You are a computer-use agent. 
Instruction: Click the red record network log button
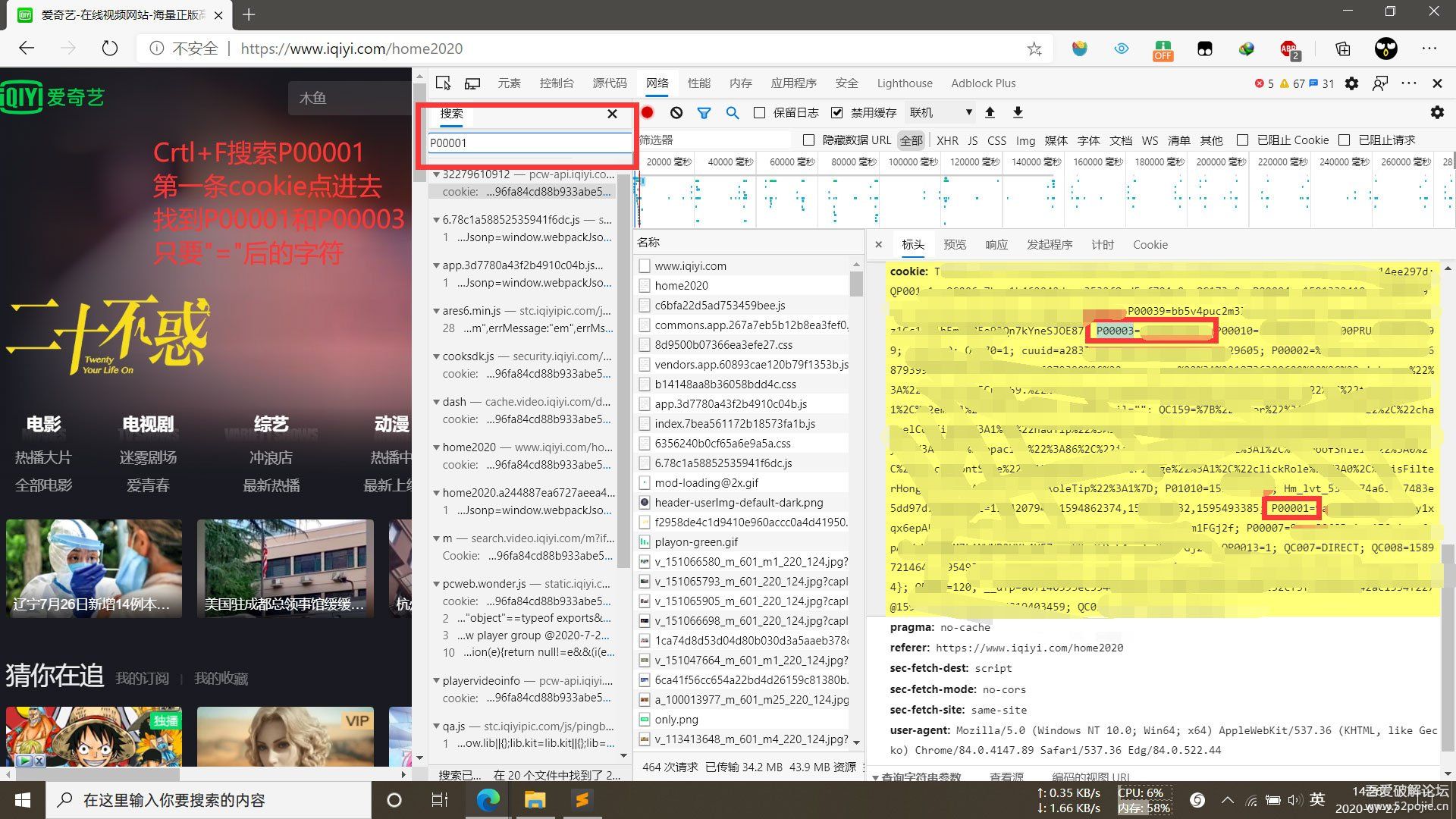tap(647, 112)
